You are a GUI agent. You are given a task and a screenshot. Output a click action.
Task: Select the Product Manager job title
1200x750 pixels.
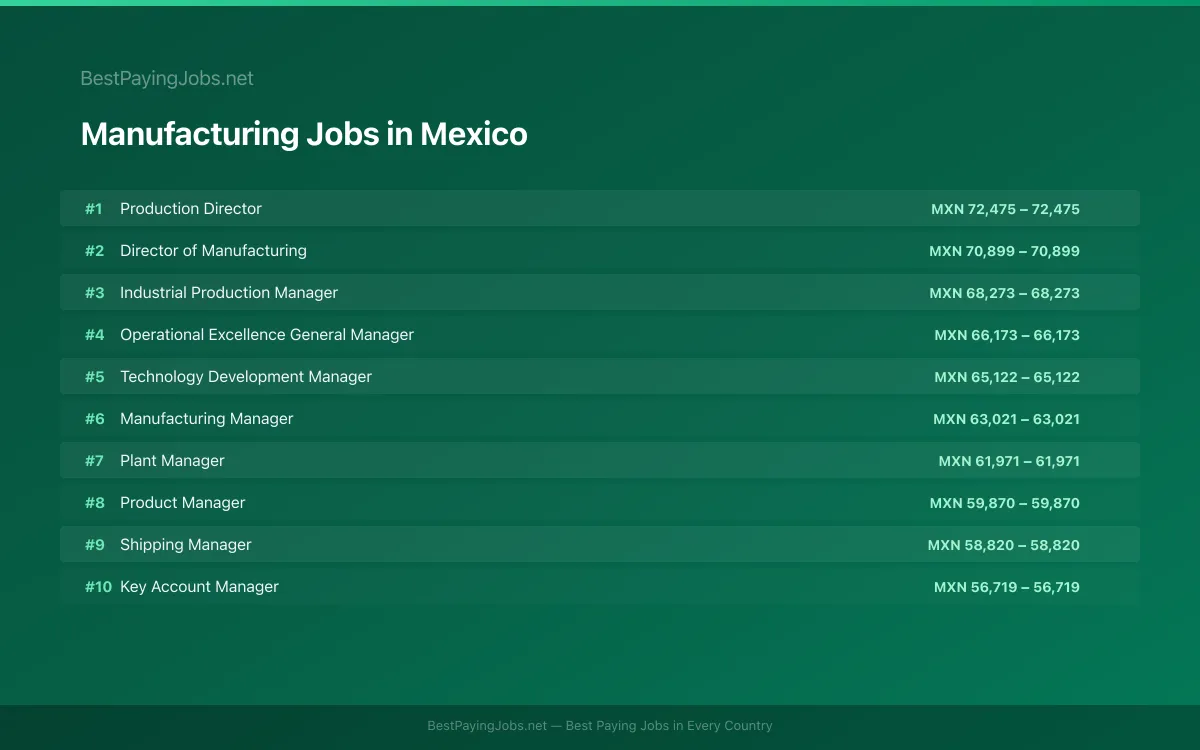[x=182, y=503]
